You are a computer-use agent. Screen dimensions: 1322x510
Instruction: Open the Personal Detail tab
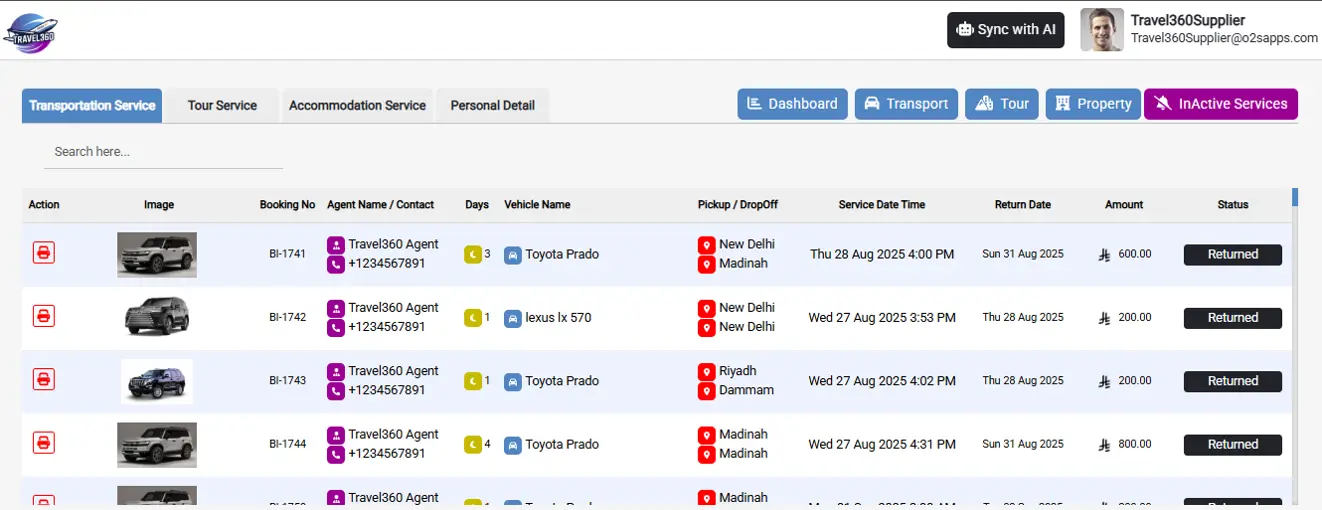492,105
